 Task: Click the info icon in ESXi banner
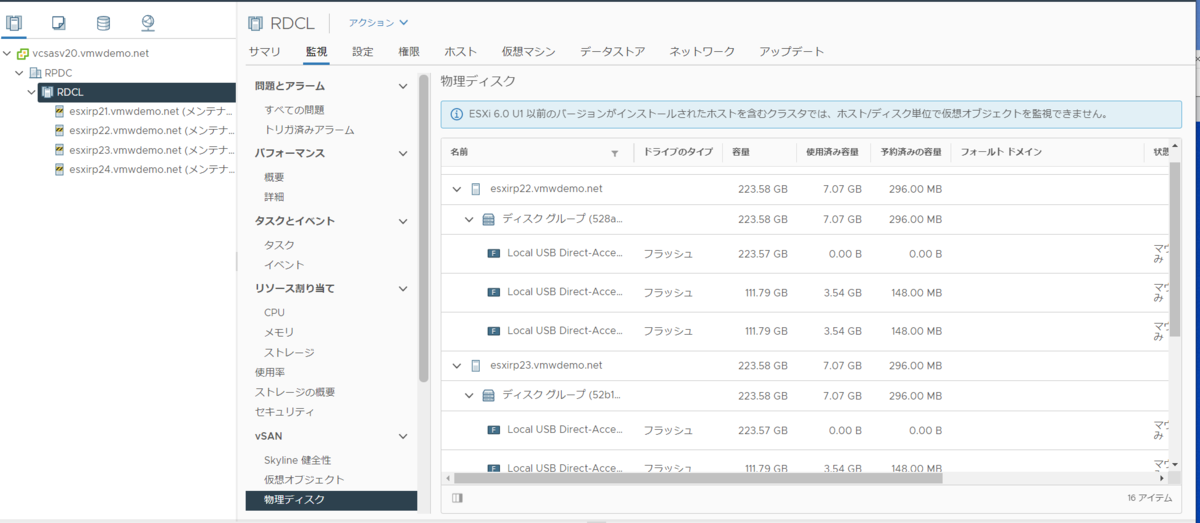point(456,114)
